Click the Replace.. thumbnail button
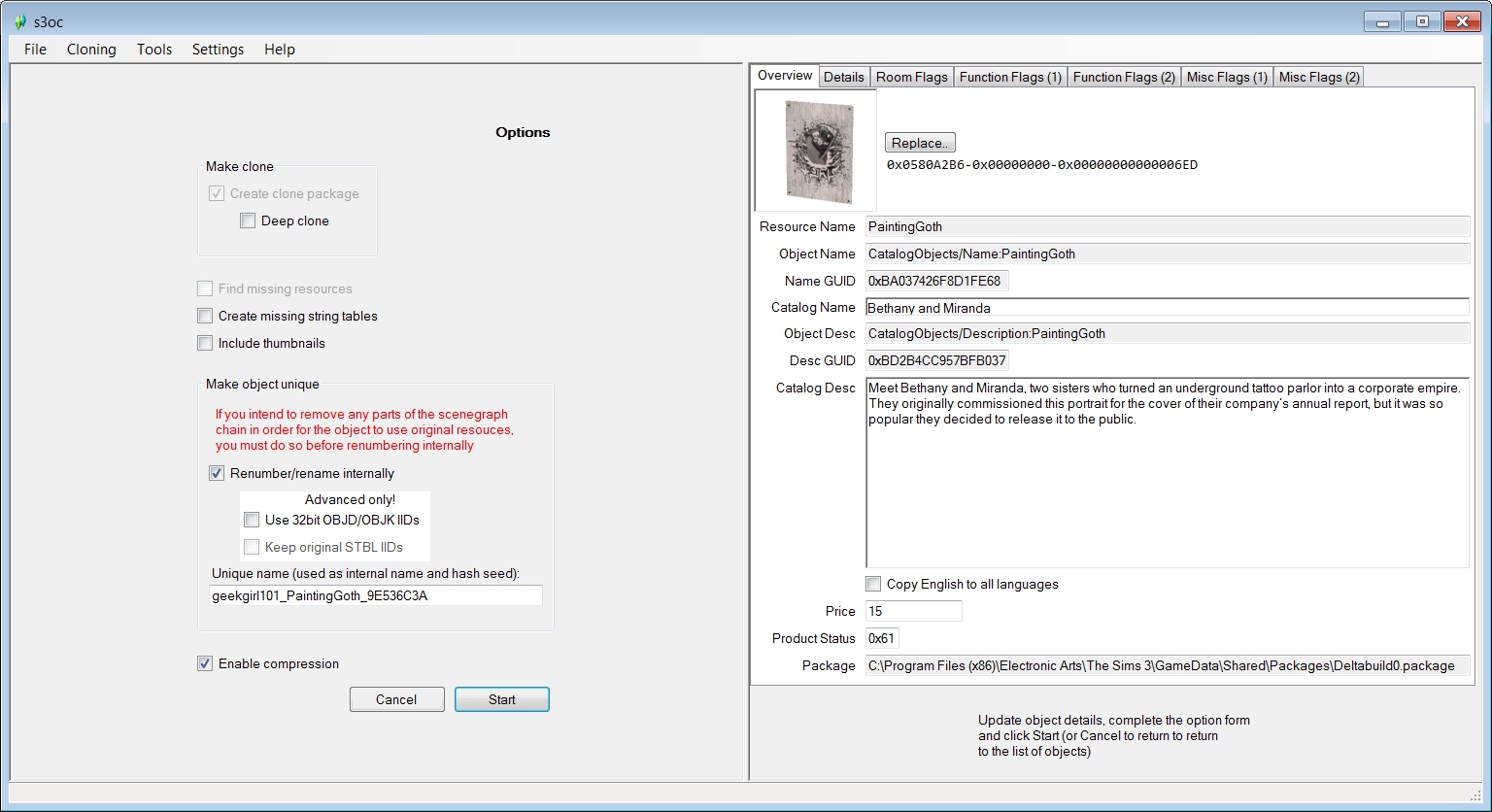Screen dimensions: 1492x812 pos(920,143)
